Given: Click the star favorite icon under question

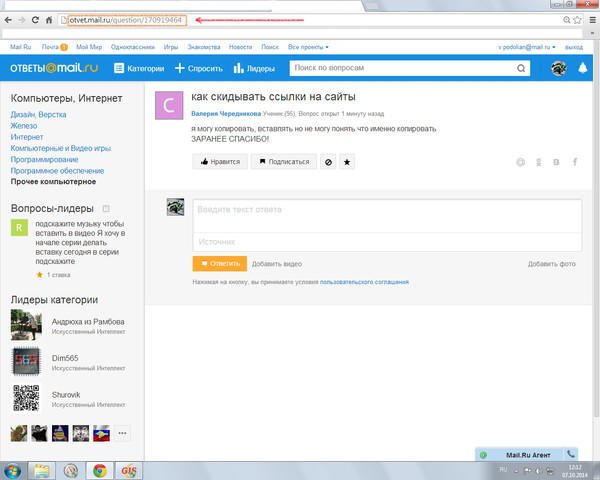Looking at the screenshot, I should (x=347, y=161).
